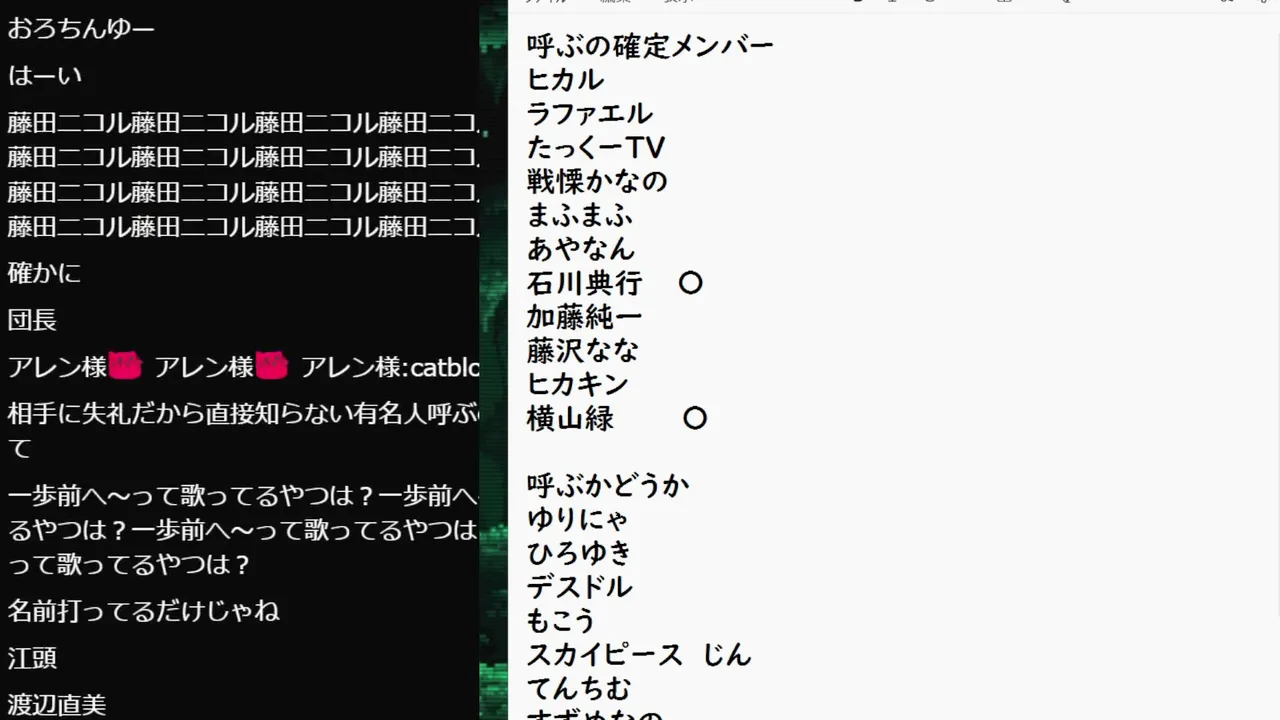
Task: Click the chat message starting with 相手に失礼だから
Action: pos(243,430)
